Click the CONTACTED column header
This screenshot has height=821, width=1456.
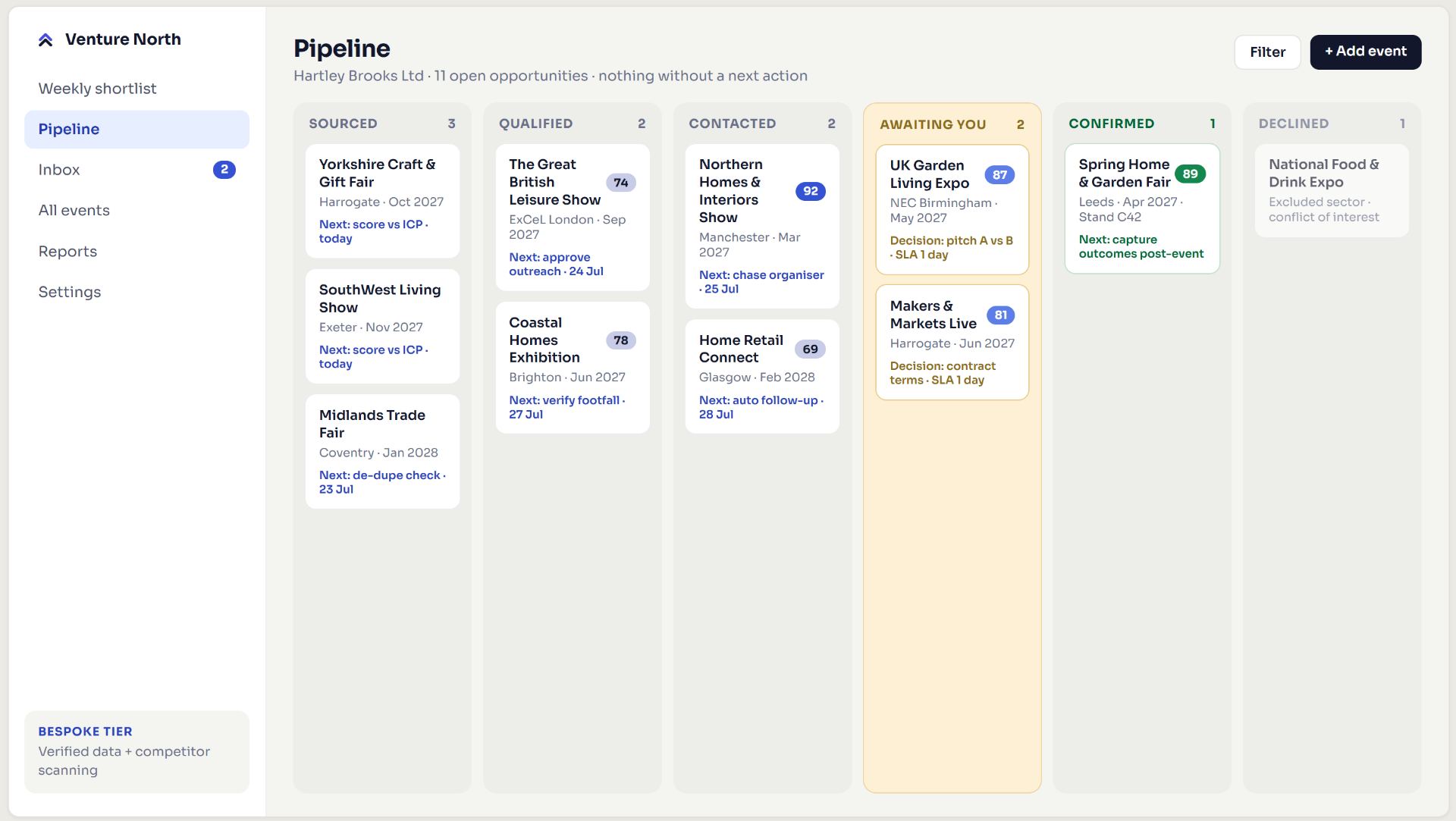pyautogui.click(x=762, y=124)
